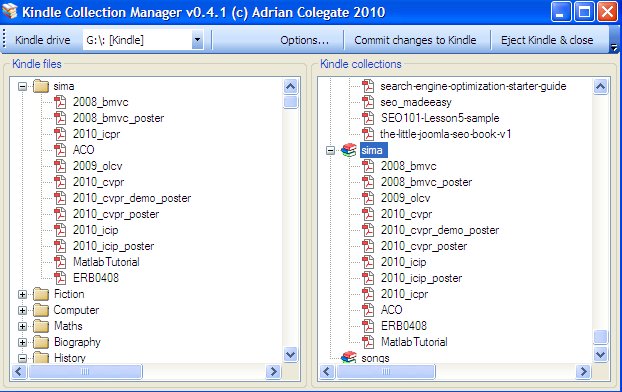Click the PDF icon beside search-engine-optimization-starter-guide
The height and width of the screenshot is (392, 622).
pyautogui.click(x=368, y=86)
